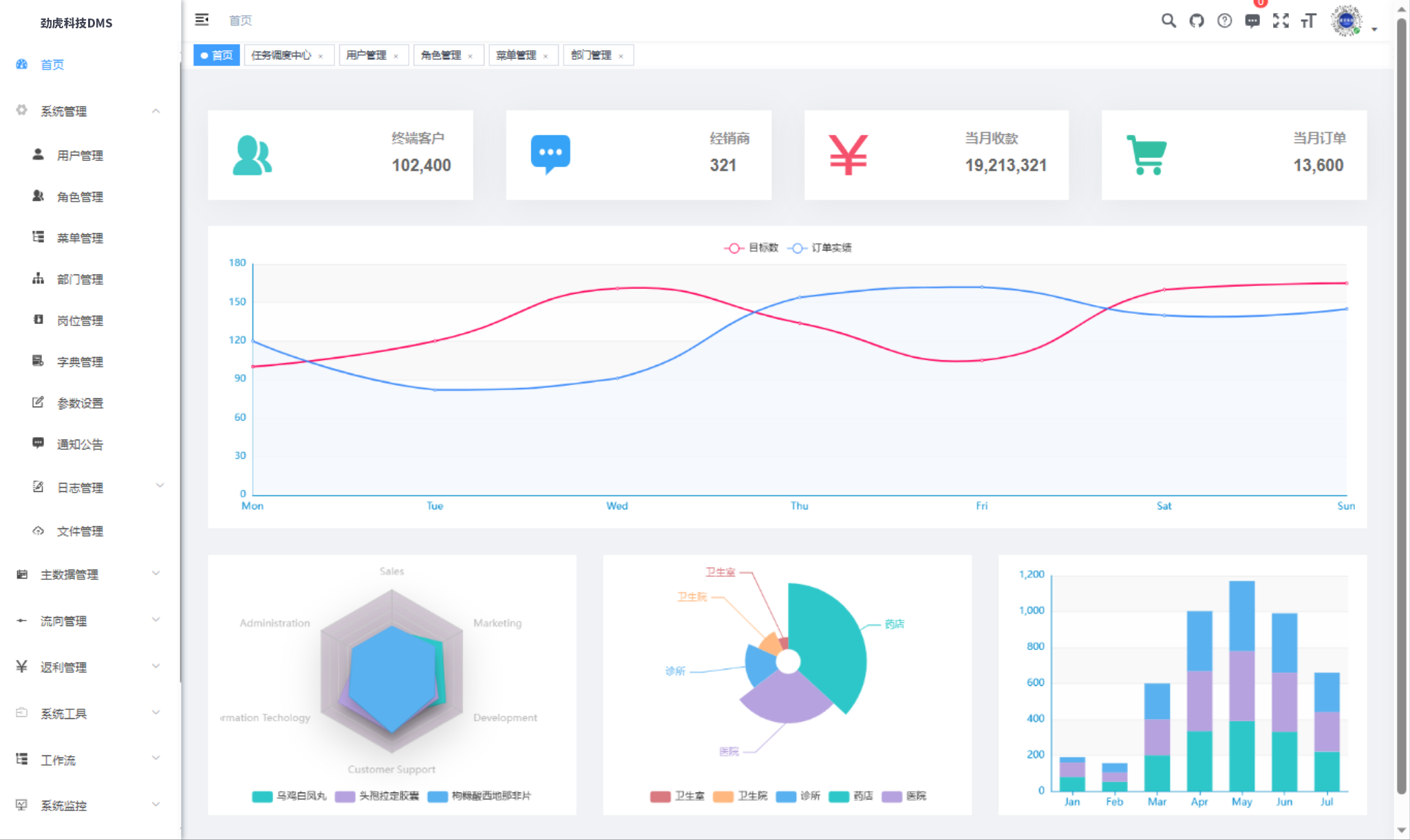Close the 部门管理 tab
This screenshot has width=1410, height=840.
pyautogui.click(x=621, y=56)
